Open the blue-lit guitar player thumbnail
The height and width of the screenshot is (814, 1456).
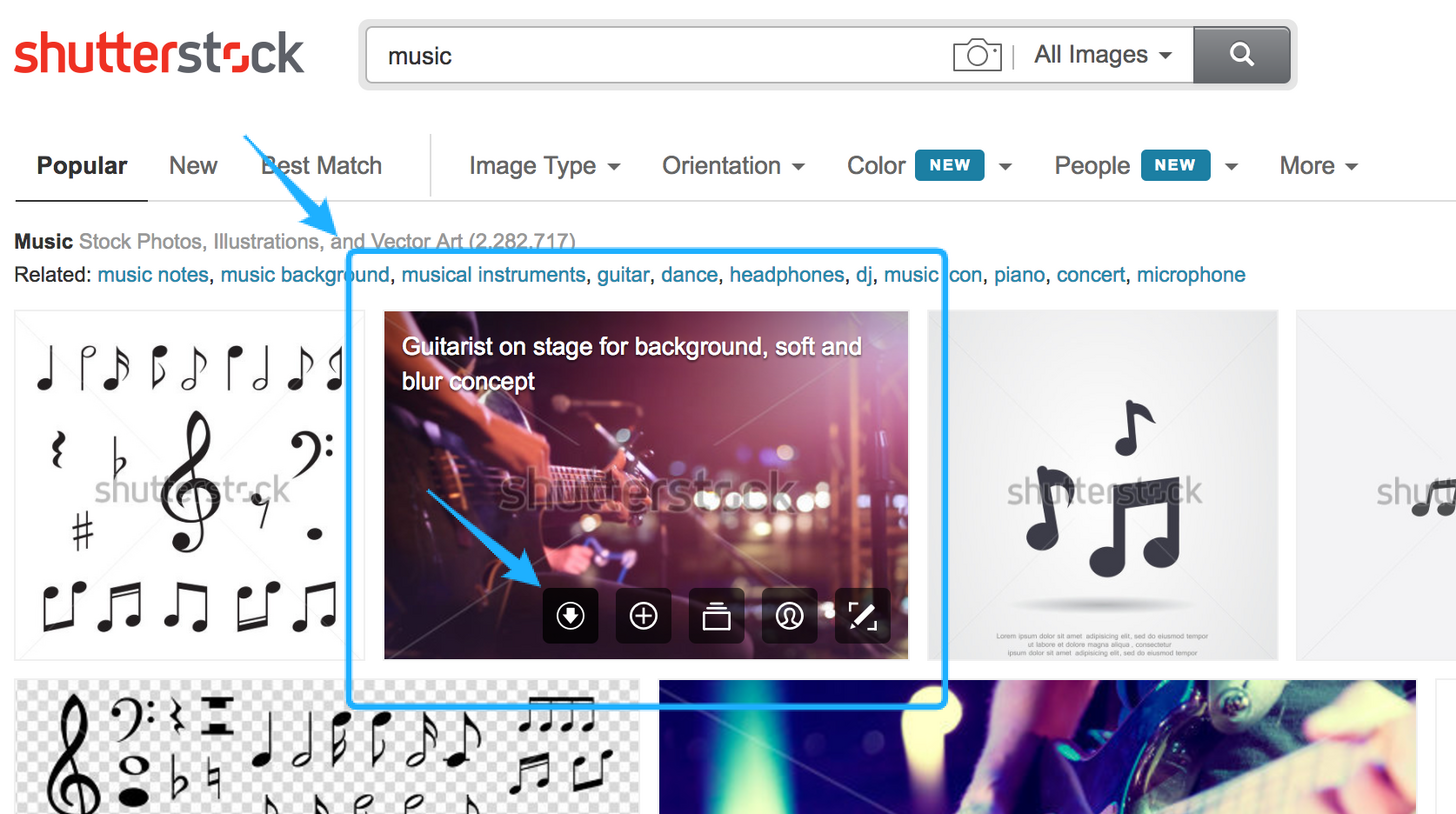(x=1037, y=747)
